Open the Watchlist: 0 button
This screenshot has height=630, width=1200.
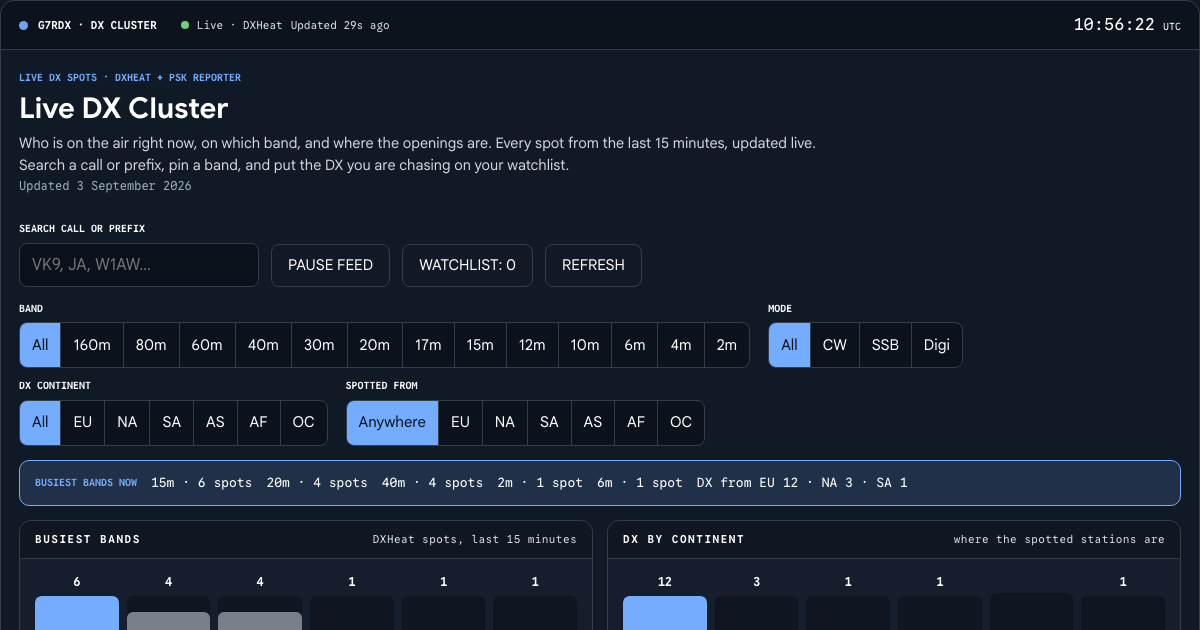pyautogui.click(x=467, y=265)
